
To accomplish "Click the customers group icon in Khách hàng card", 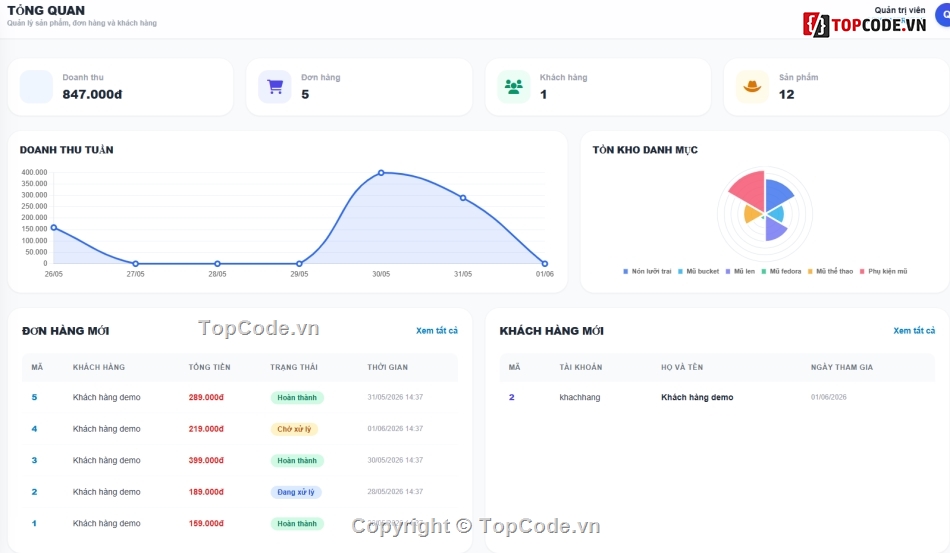I will 514,87.
